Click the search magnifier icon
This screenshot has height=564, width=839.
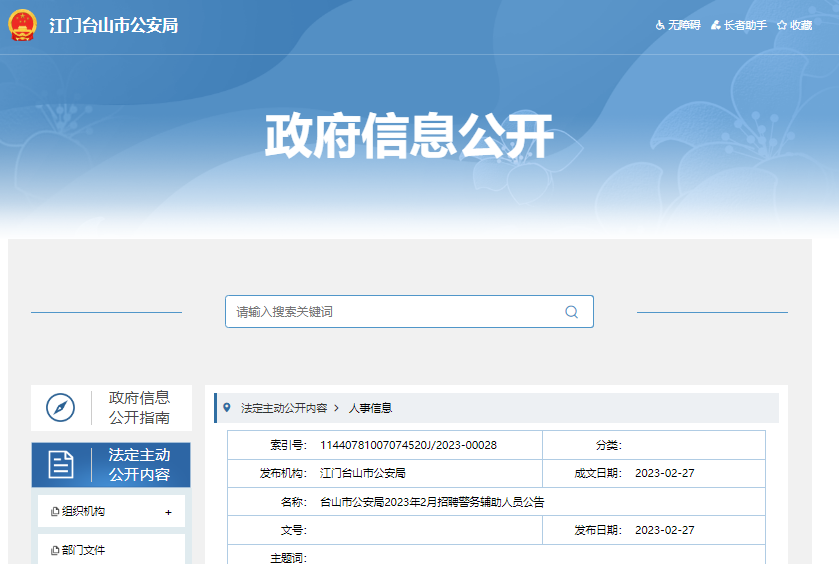tap(571, 312)
